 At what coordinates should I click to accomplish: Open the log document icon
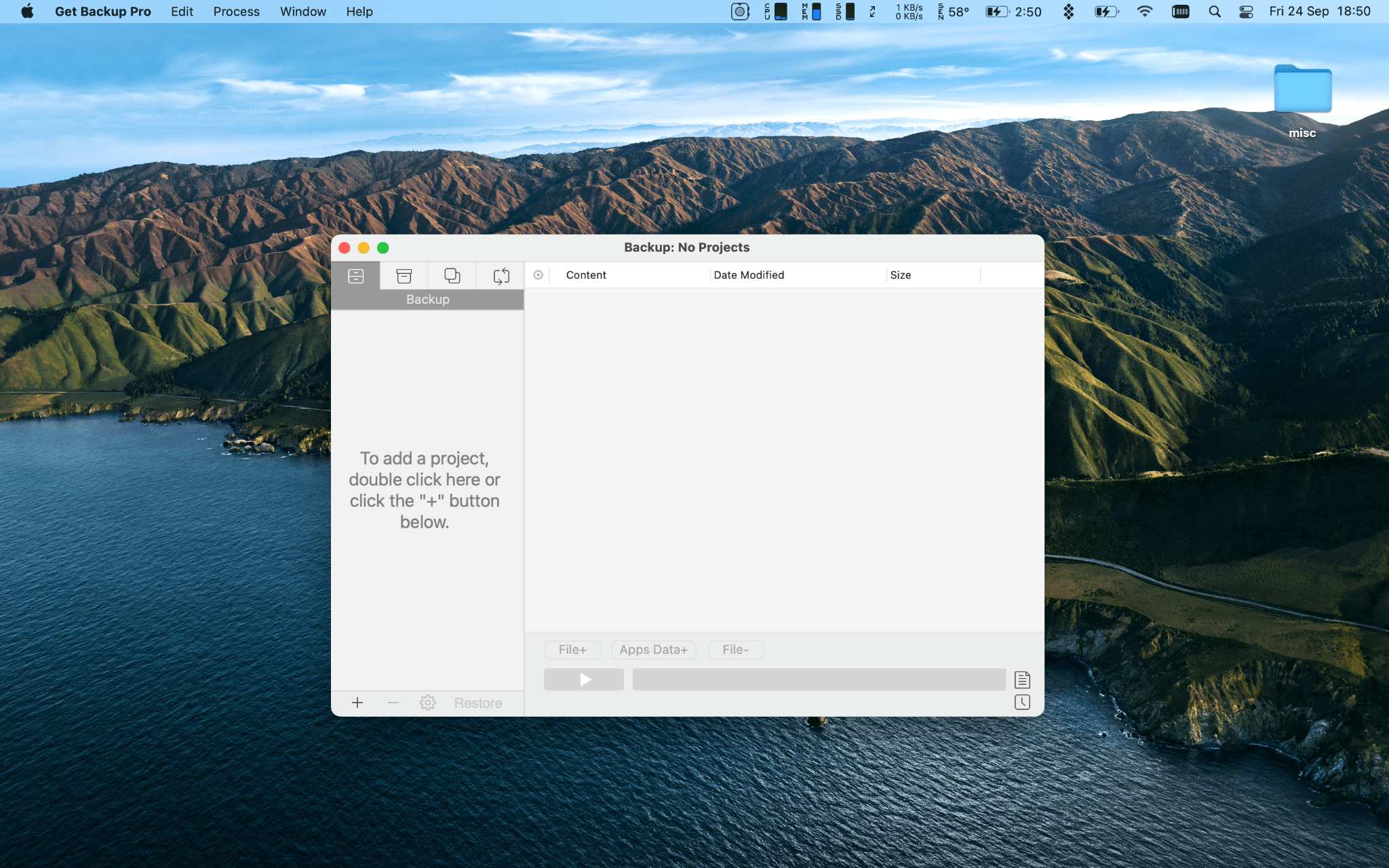1022,679
